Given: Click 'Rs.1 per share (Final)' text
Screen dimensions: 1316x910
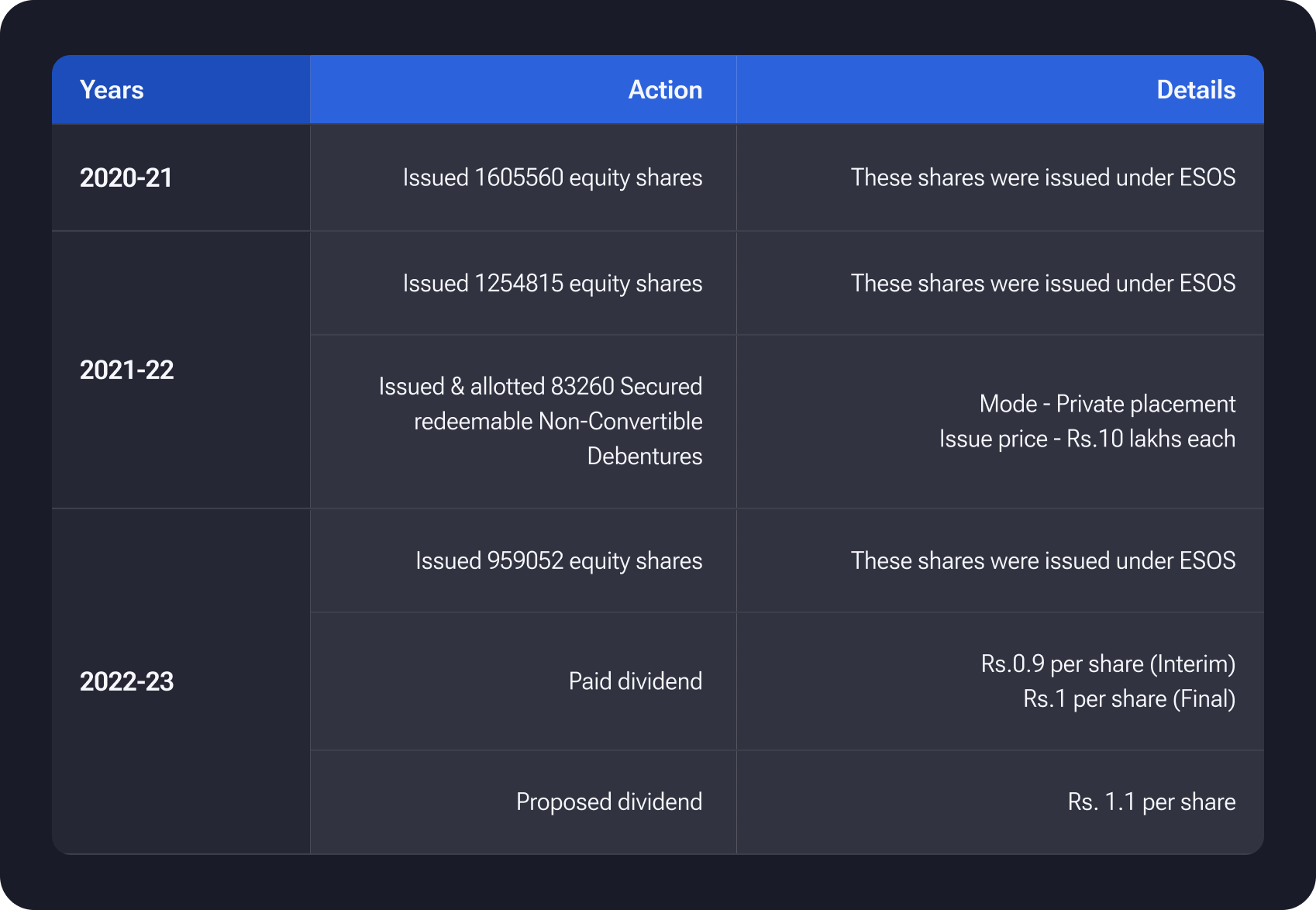Looking at the screenshot, I should coord(1128,699).
